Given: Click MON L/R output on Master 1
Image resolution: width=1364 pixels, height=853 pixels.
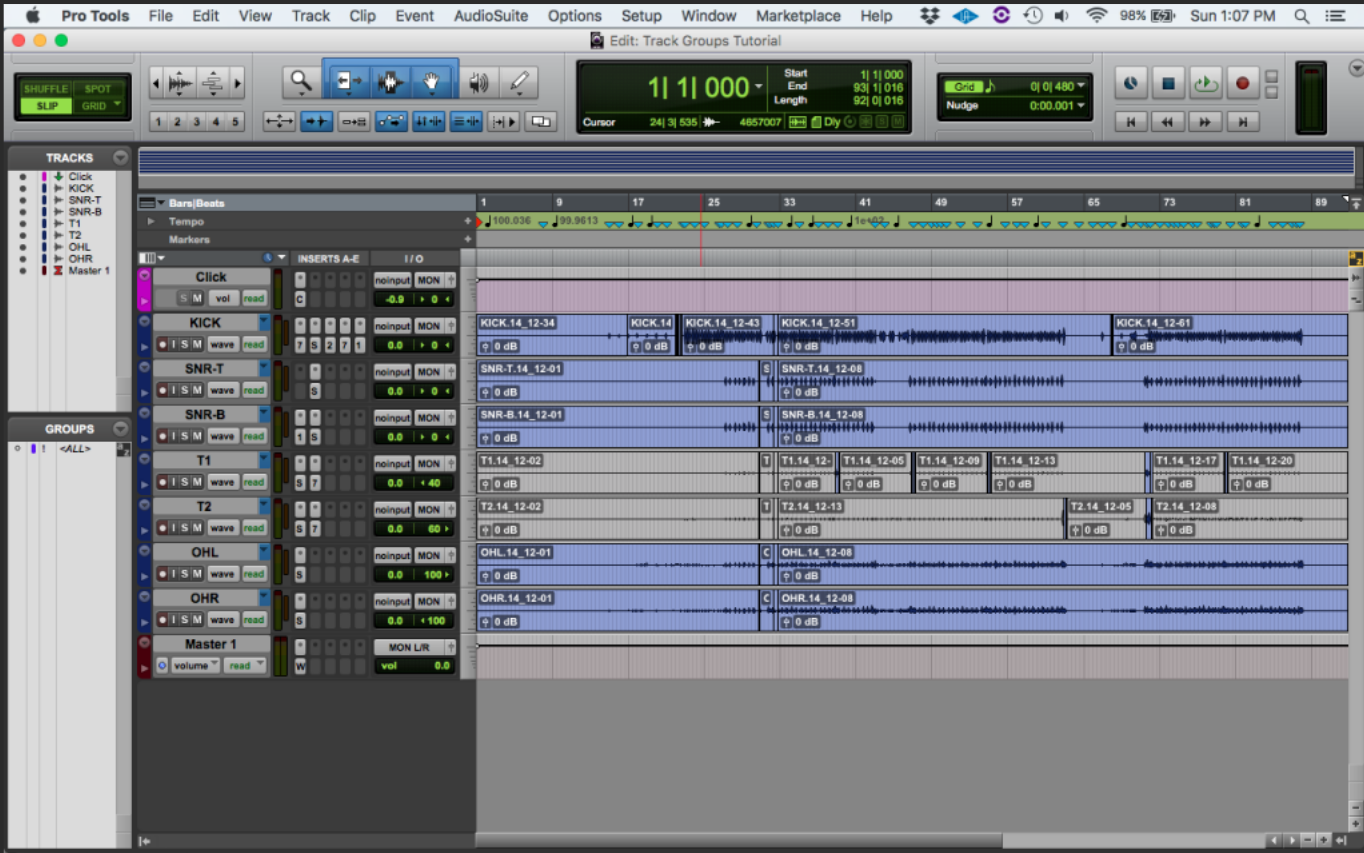Looking at the screenshot, I should click(x=410, y=647).
